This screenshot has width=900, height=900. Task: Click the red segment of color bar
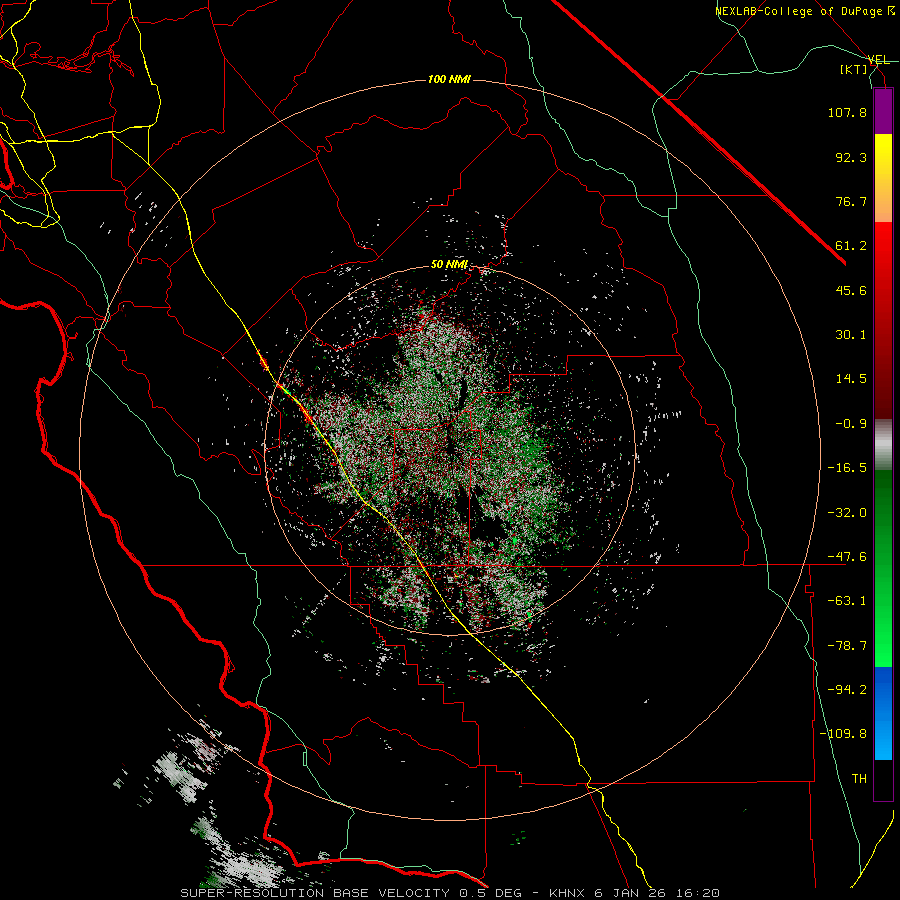point(883,320)
